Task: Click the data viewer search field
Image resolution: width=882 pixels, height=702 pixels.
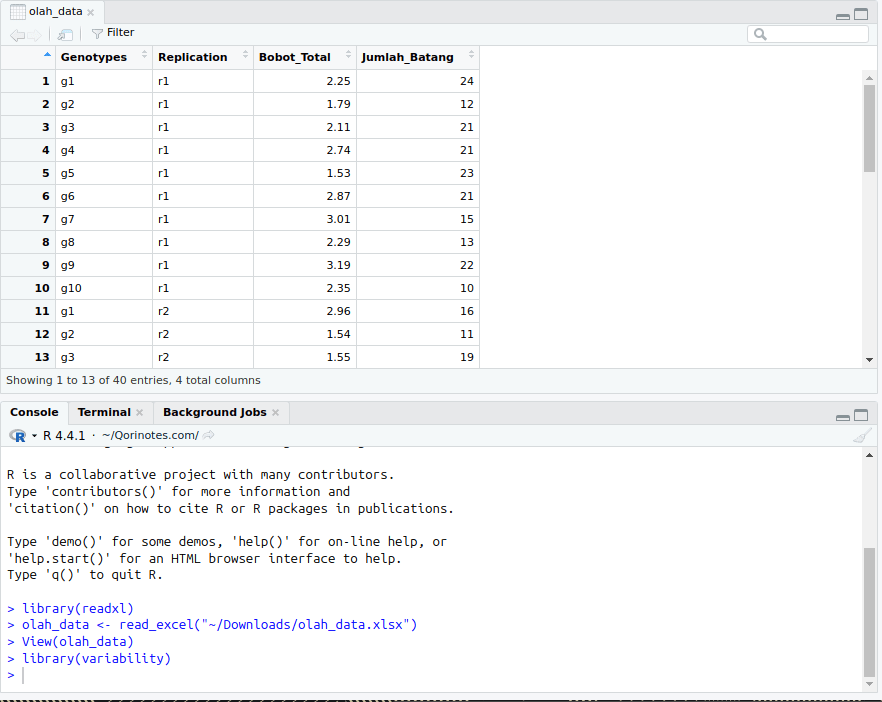Action: click(808, 34)
